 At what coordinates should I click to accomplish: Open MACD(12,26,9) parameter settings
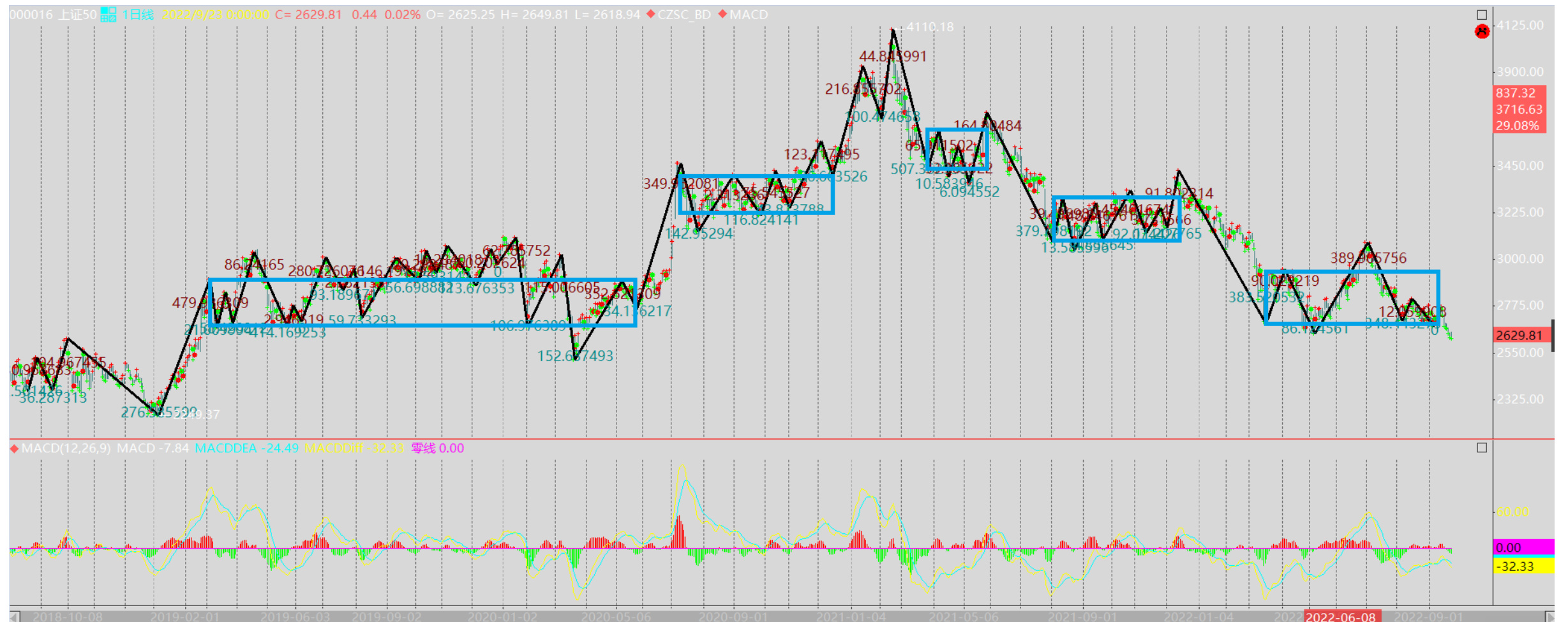(66, 448)
